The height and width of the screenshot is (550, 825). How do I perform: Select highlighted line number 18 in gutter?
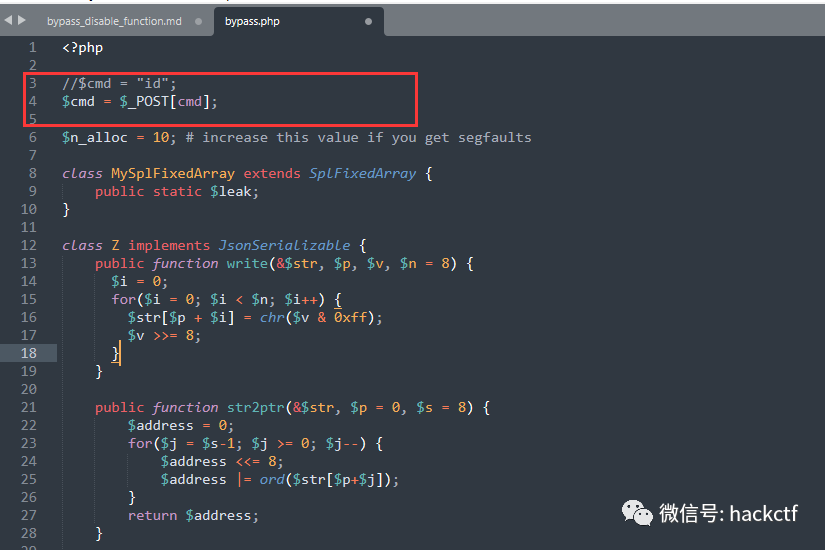[29, 353]
